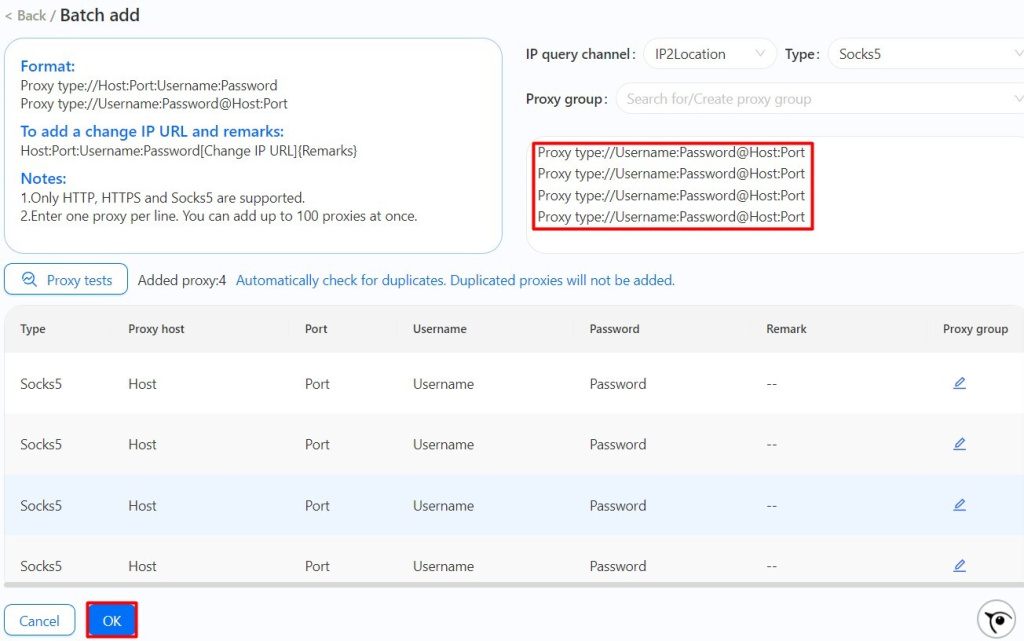Image resolution: width=1024 pixels, height=641 pixels.
Task: Click the Type column header
Action: coord(33,329)
